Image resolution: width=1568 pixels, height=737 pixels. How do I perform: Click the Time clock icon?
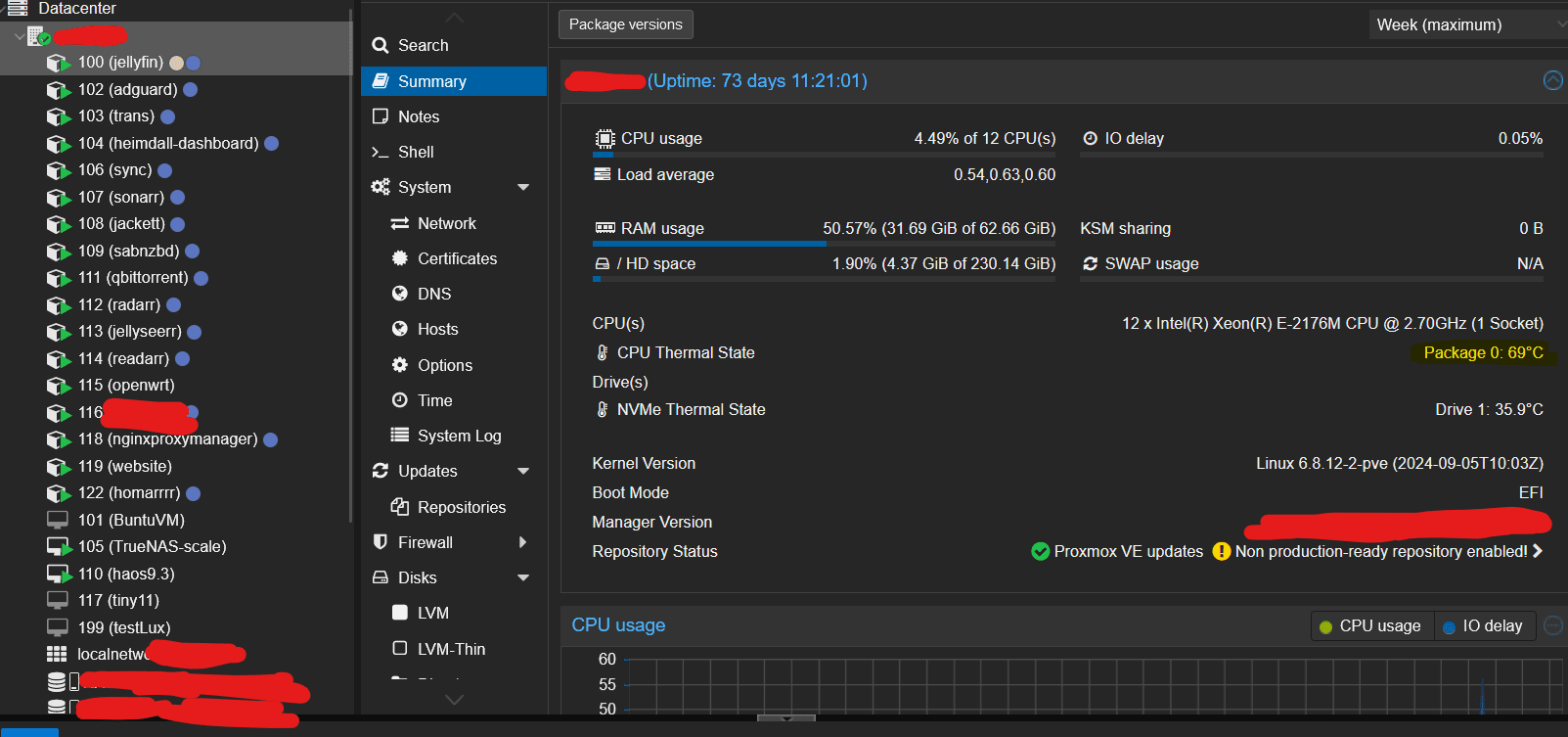(399, 400)
